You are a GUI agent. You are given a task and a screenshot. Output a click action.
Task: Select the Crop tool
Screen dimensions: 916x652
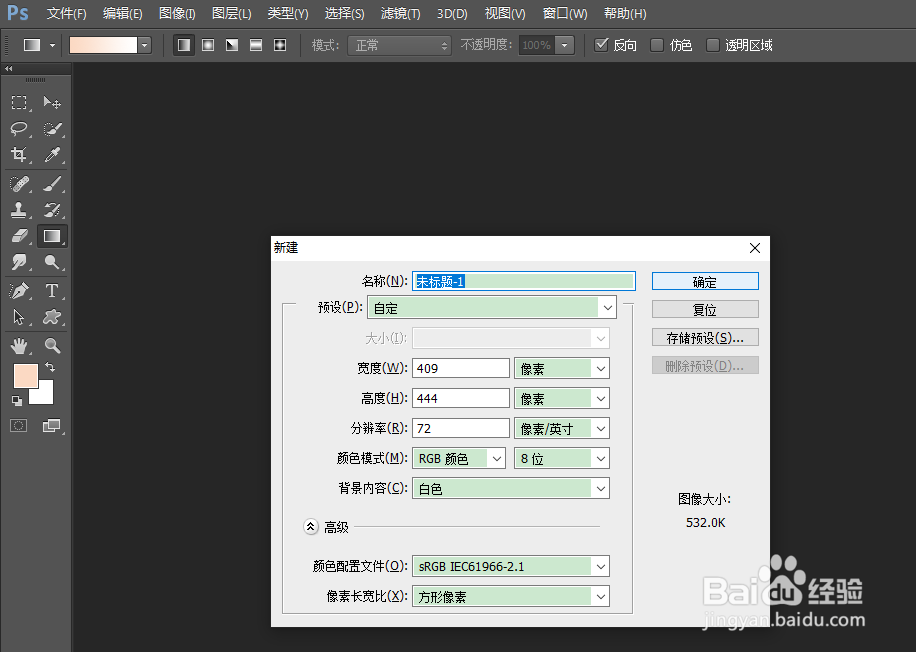coord(19,154)
